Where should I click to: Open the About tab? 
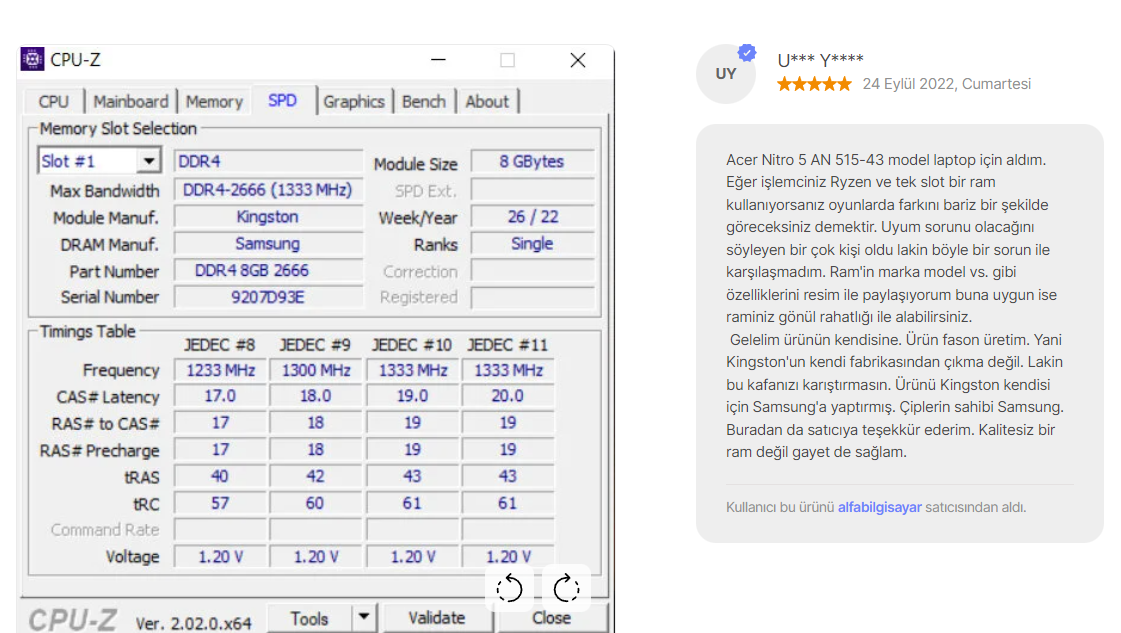point(487,102)
